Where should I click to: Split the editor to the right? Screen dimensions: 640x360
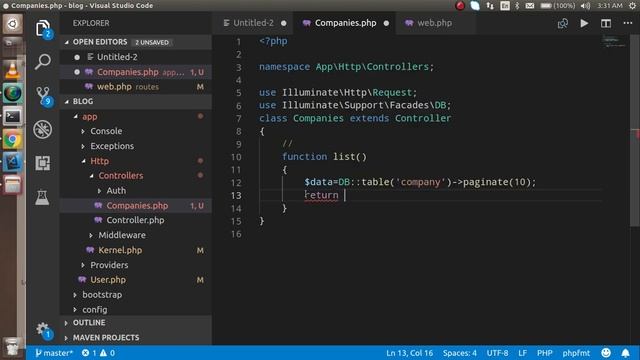pos(606,23)
